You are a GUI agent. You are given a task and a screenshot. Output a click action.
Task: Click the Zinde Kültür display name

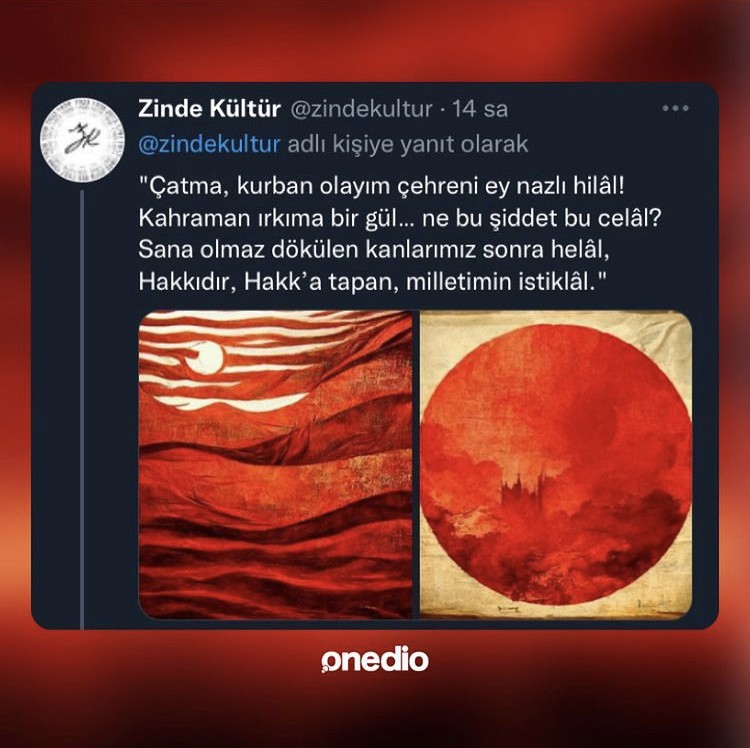(x=209, y=109)
